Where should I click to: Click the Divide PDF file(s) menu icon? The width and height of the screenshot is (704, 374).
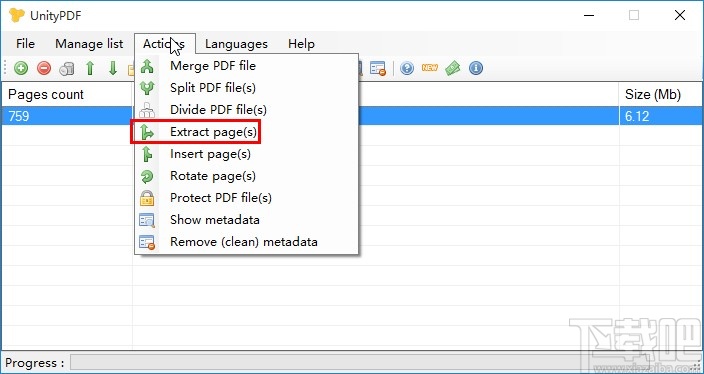point(147,110)
